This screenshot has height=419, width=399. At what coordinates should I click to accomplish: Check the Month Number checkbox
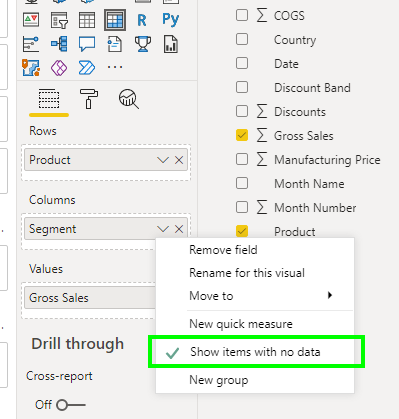(242, 207)
